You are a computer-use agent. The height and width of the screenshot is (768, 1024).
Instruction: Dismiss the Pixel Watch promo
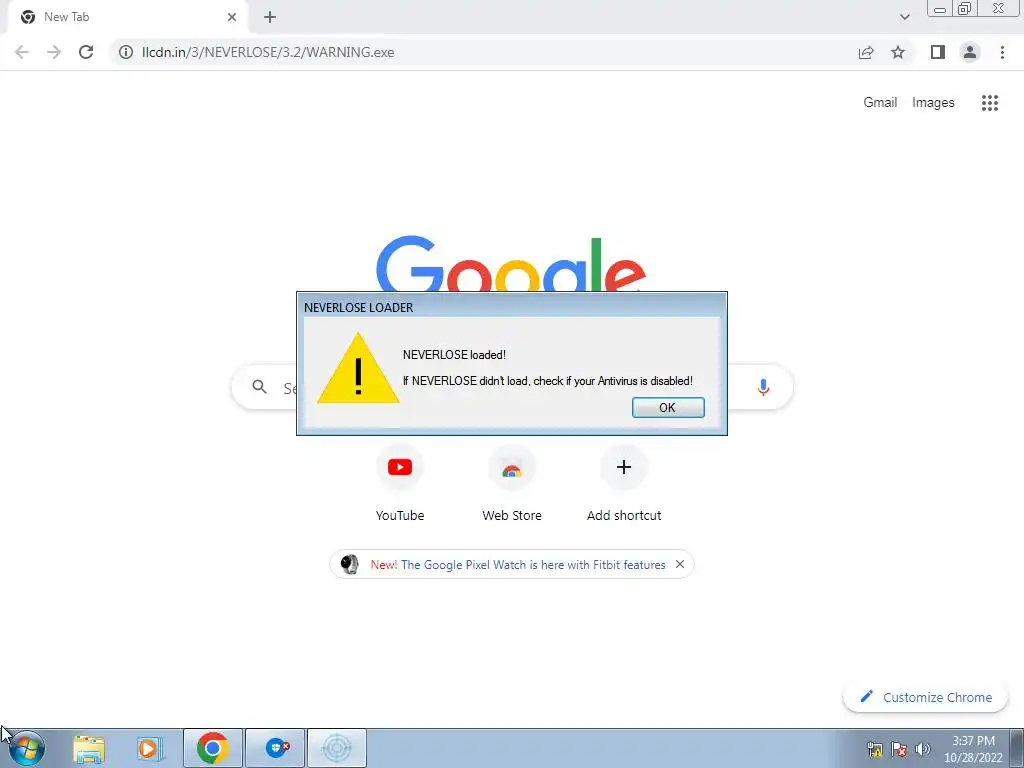(680, 564)
